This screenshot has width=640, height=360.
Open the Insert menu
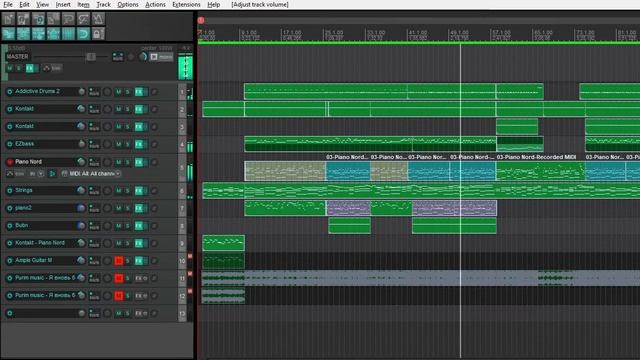point(63,4)
